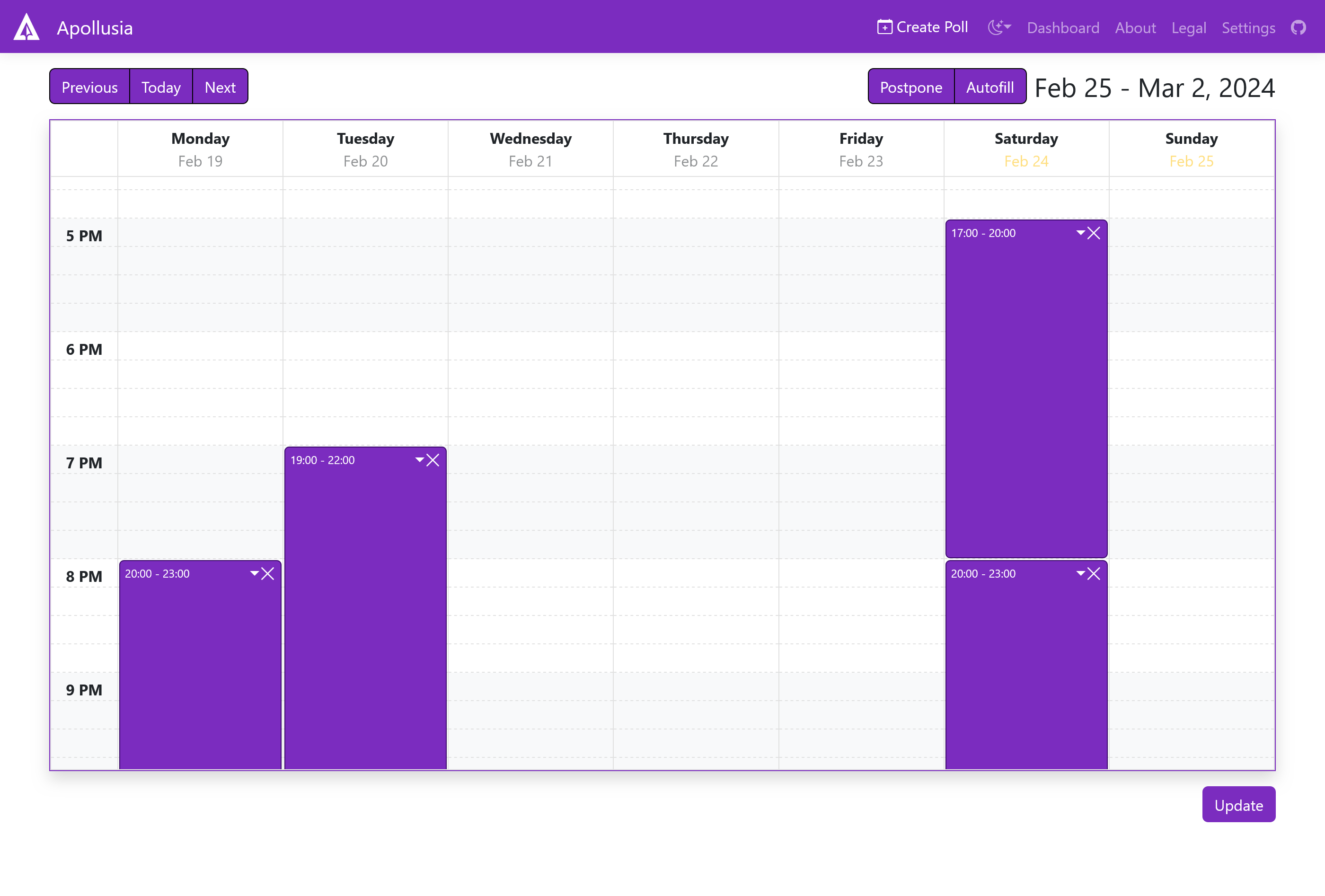Open dropdown arrow on Tuesday 19:00 event
The height and width of the screenshot is (896, 1325).
click(420, 459)
